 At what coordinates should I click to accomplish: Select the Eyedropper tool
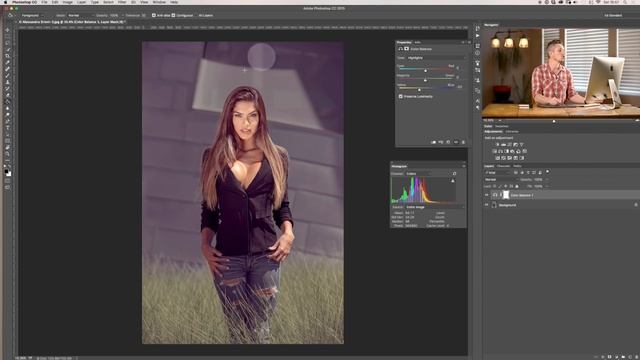pos(7,62)
